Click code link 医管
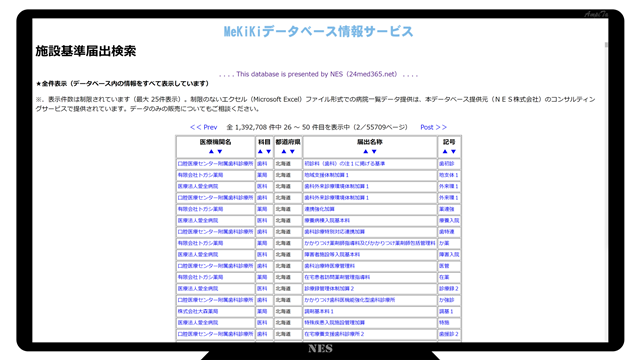Screen dimensions: 640x360 (x=444, y=266)
